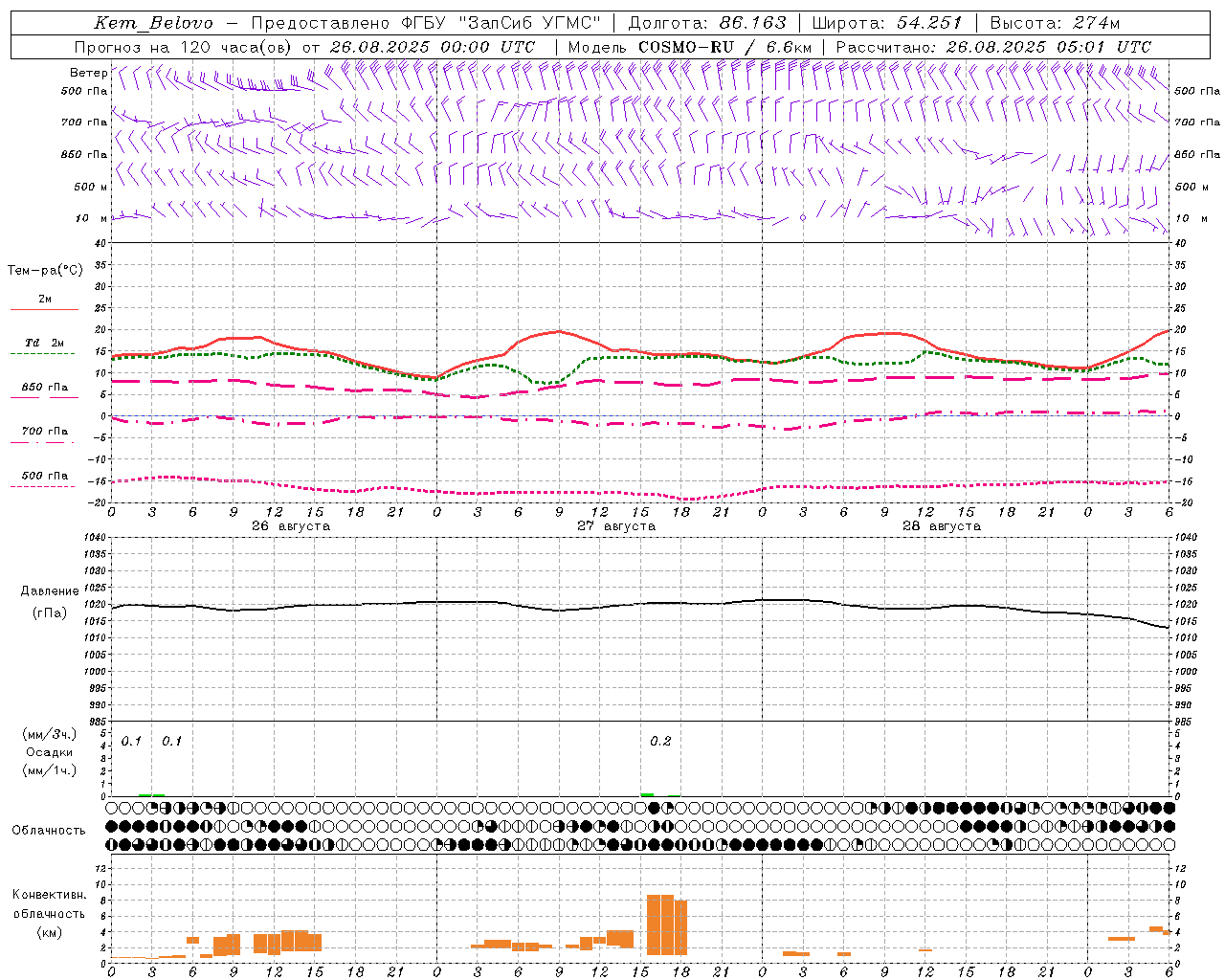Click the 28 августа date label
The height and width of the screenshot is (980, 1225).
942,526
